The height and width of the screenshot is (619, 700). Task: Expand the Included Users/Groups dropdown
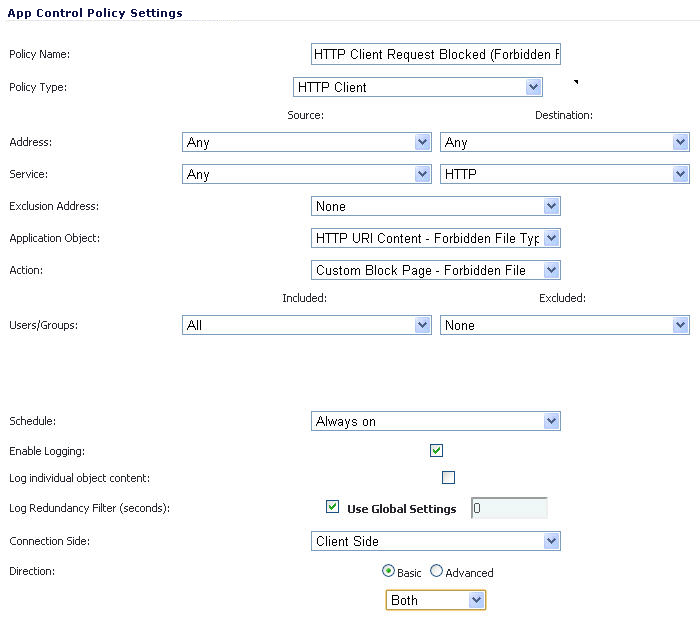[307, 325]
